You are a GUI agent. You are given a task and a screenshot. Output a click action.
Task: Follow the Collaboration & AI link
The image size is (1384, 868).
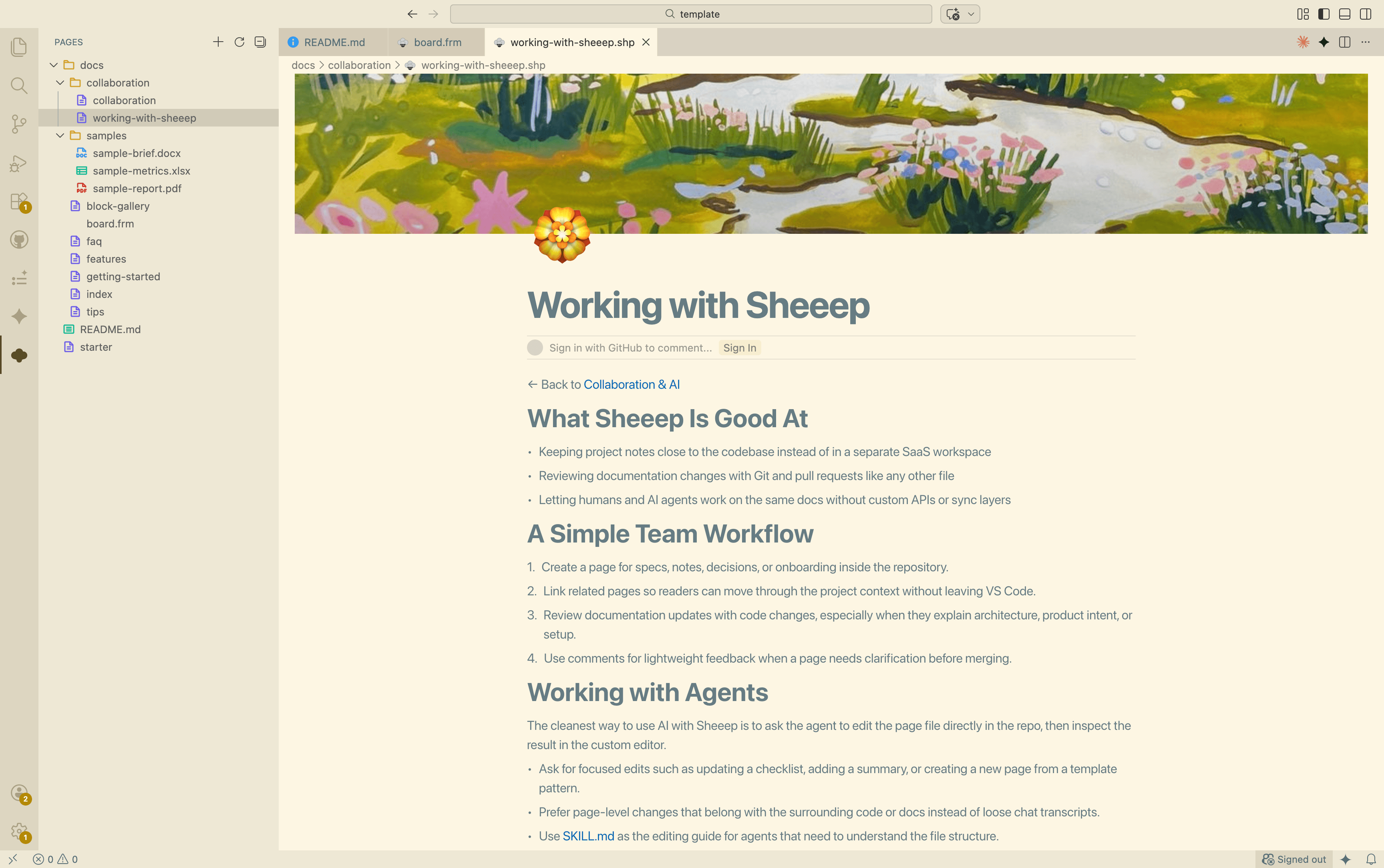[x=632, y=385]
